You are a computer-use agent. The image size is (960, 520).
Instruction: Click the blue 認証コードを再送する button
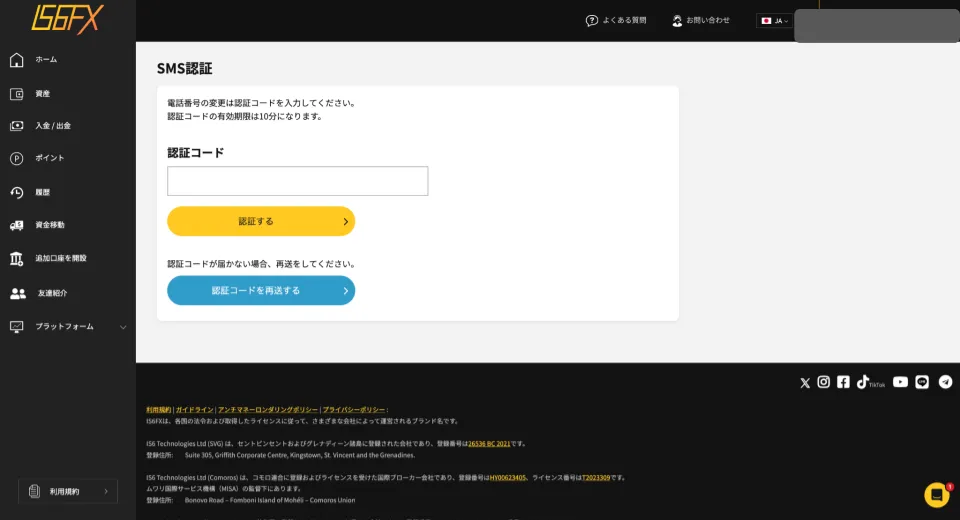[261, 290]
